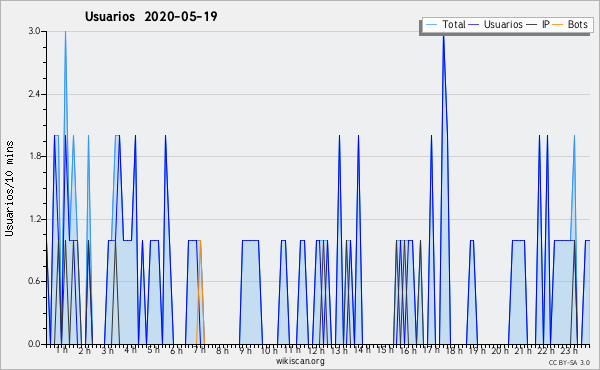This screenshot has width=600, height=370.
Task: Click the '1 h' x-axis label
Action: (62, 350)
